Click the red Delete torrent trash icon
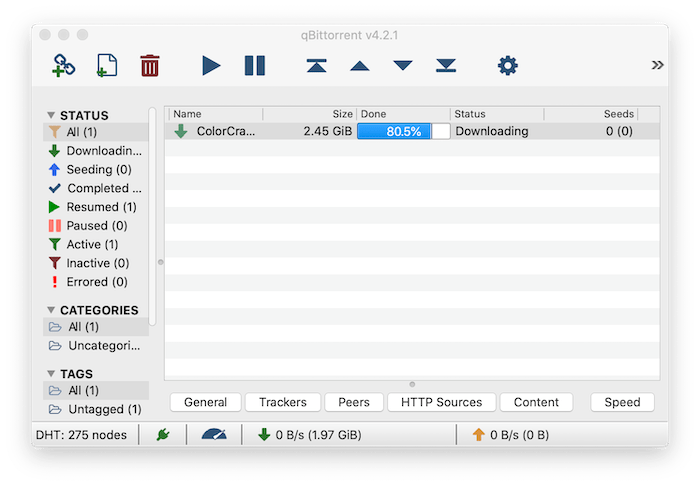Viewport: 700px width, 486px height. click(x=150, y=66)
